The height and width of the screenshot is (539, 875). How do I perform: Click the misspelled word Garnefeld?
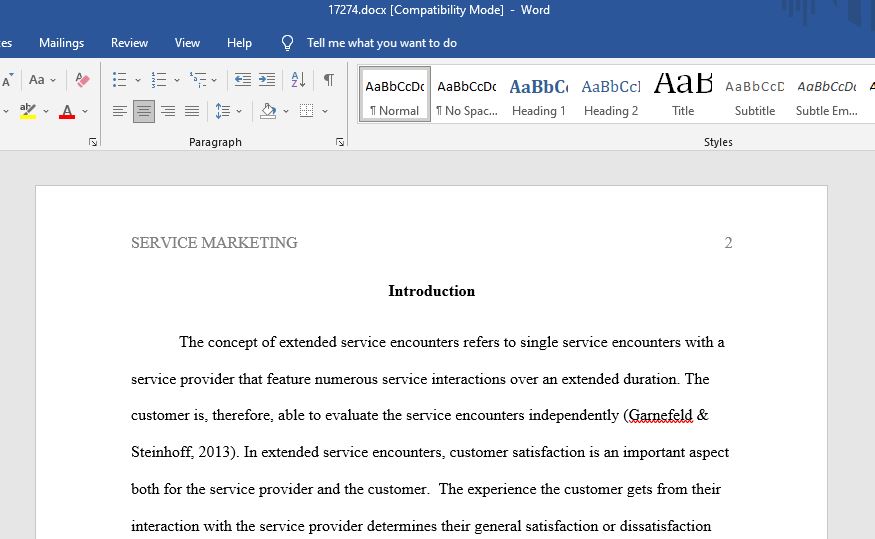tap(661, 416)
